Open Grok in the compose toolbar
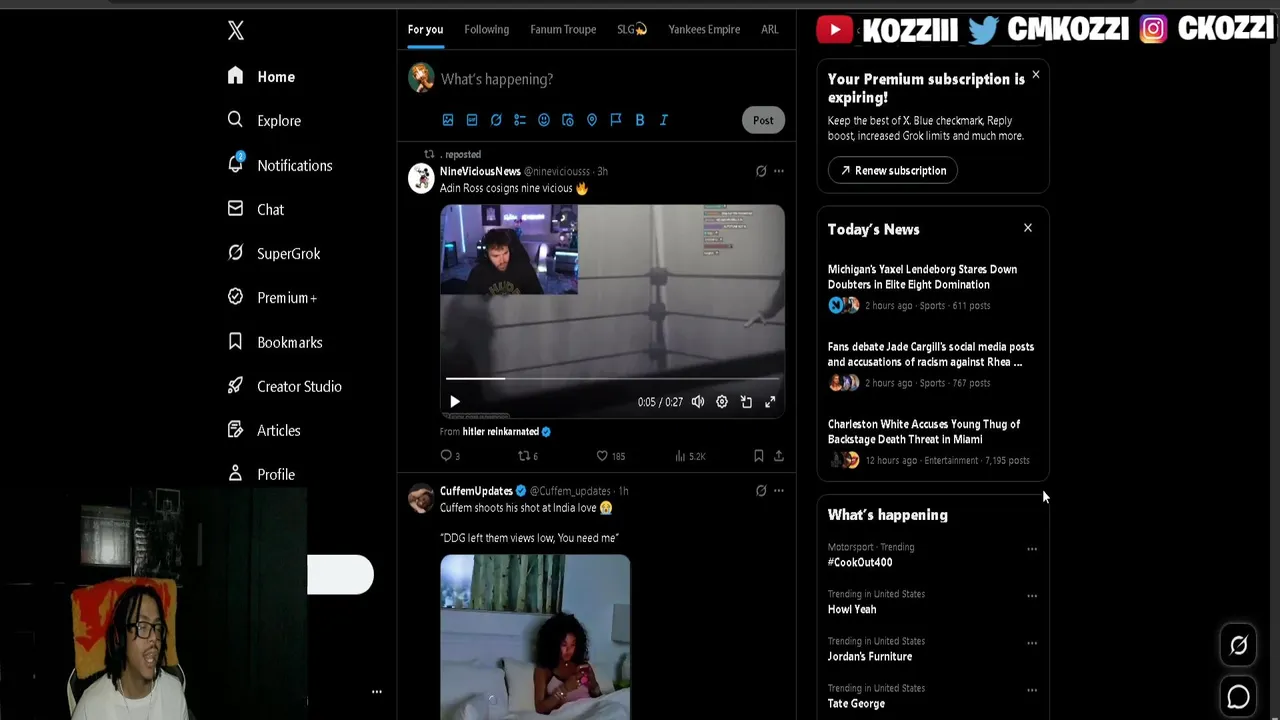 pos(496,120)
